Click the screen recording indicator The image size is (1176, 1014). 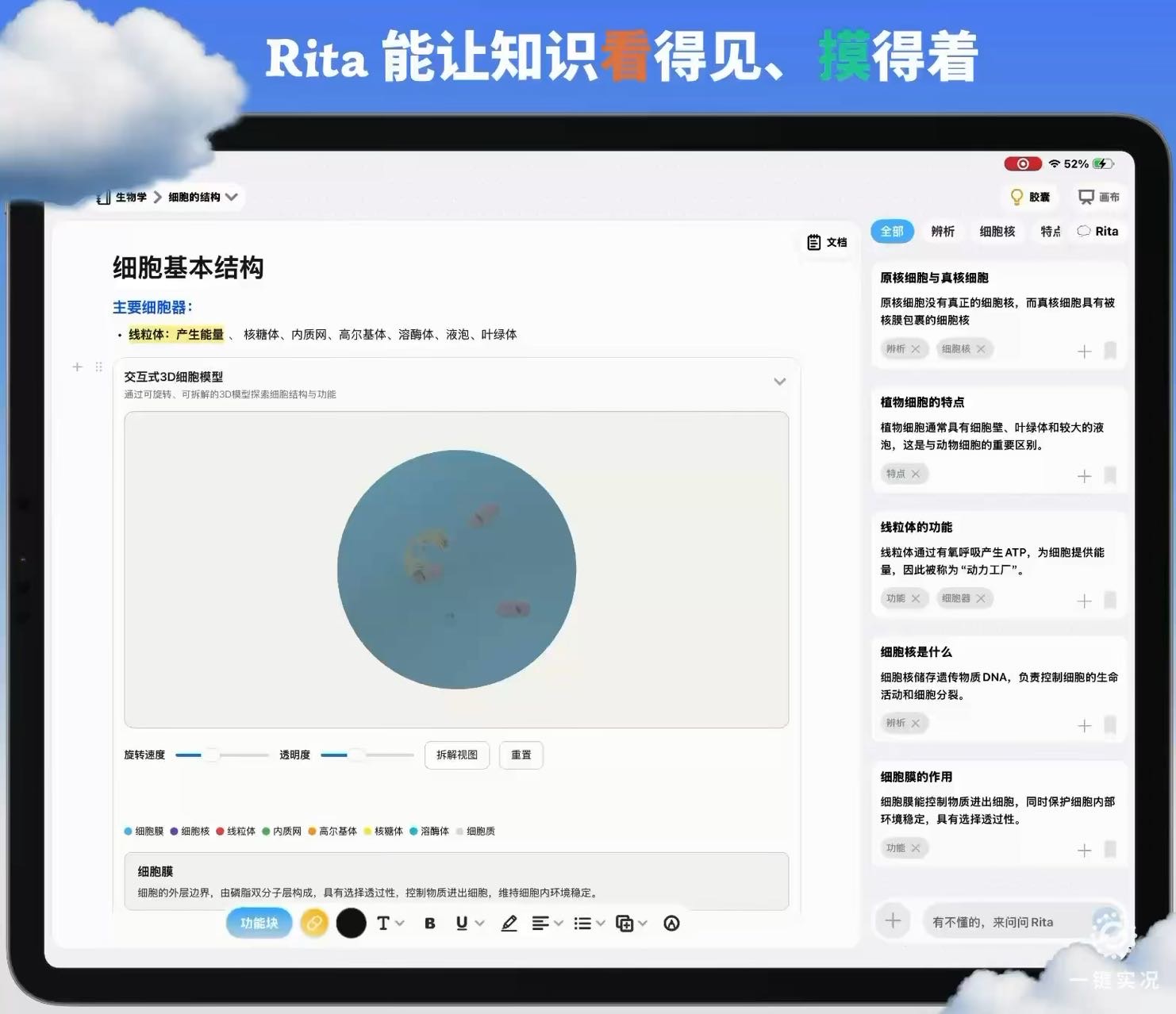(x=1023, y=163)
